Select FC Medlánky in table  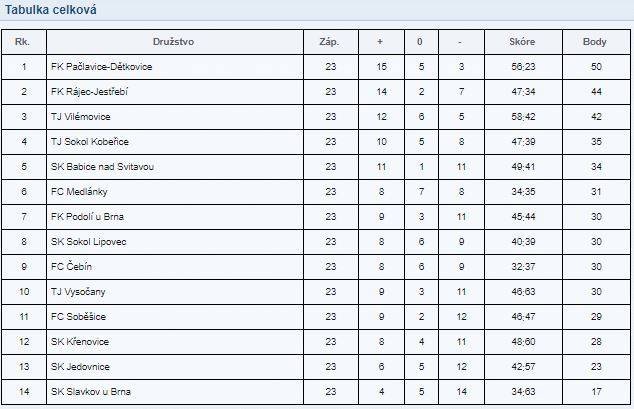[79, 192]
